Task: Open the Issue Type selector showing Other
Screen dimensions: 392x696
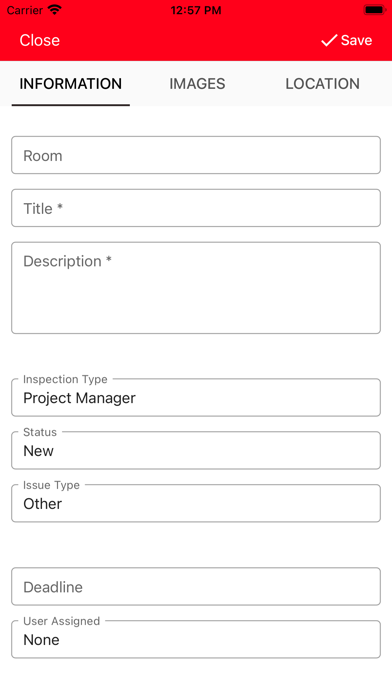Action: (196, 503)
